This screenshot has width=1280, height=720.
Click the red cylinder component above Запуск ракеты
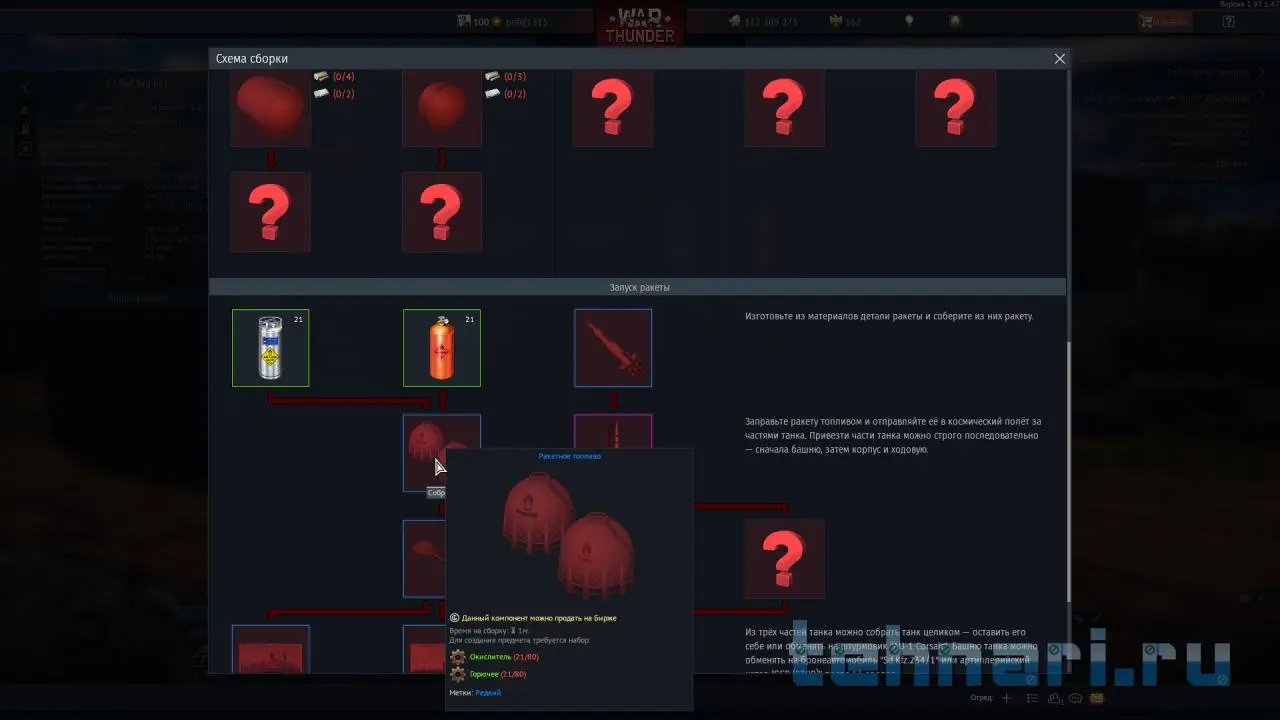(270, 108)
